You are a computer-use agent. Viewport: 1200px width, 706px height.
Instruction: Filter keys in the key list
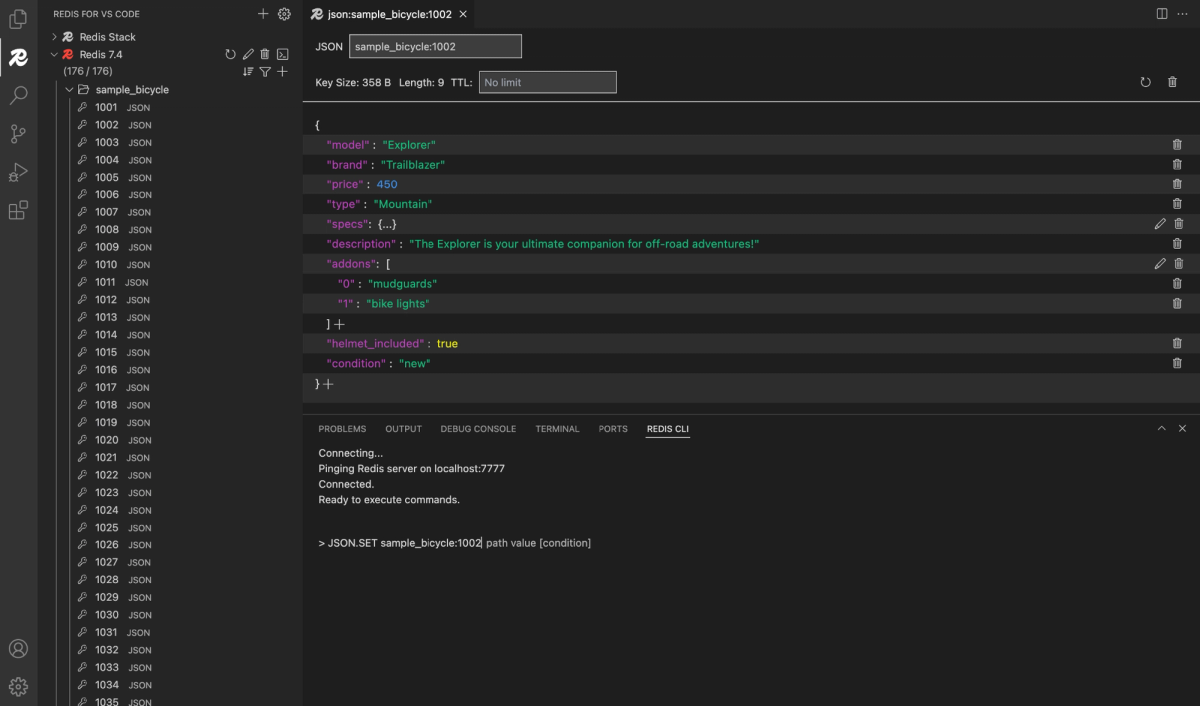(263, 71)
